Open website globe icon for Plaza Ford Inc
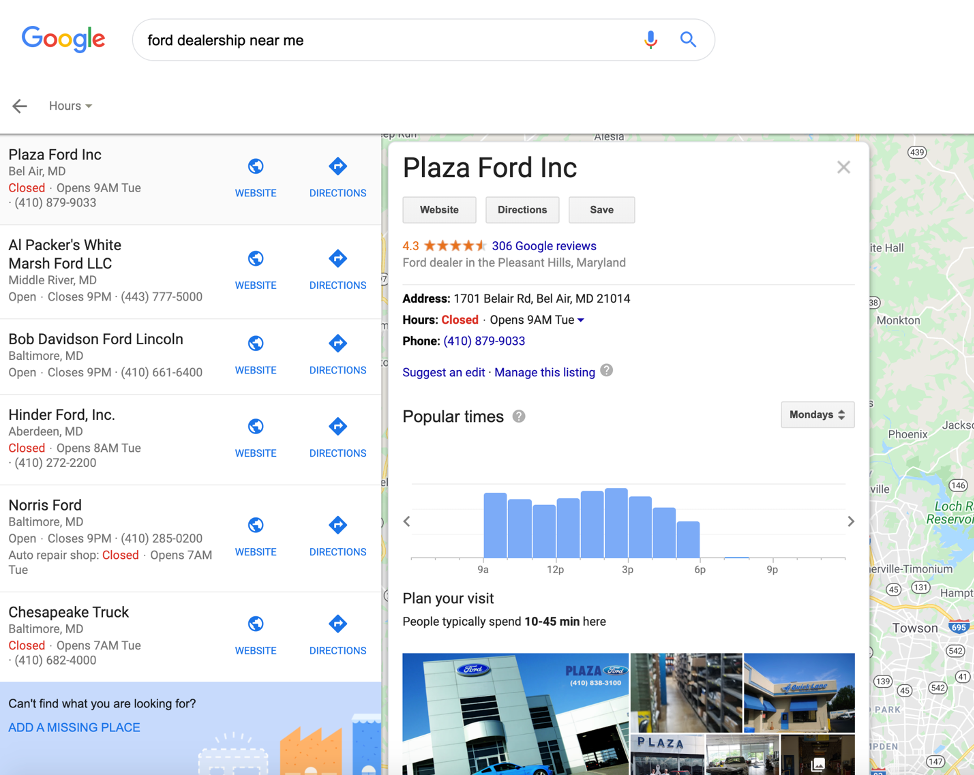 tap(255, 166)
